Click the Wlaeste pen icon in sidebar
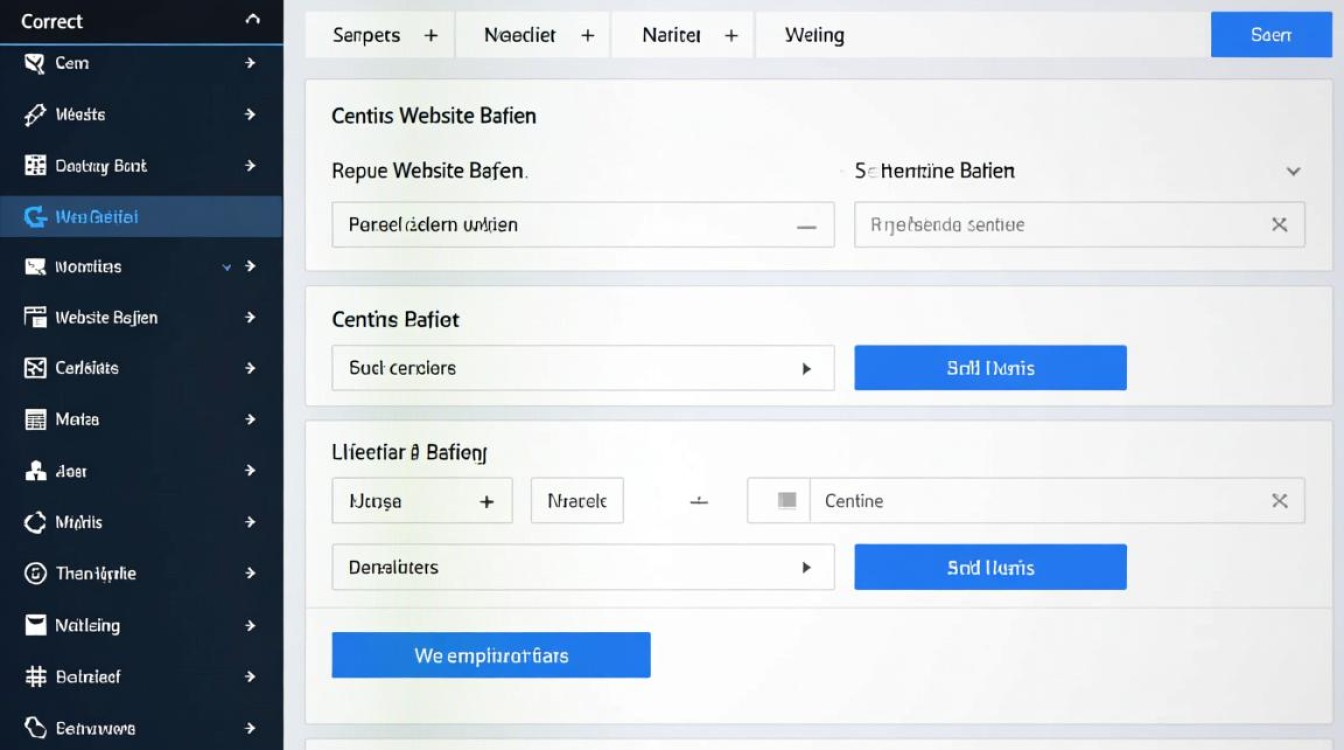The width and height of the screenshot is (1344, 750). point(36,115)
